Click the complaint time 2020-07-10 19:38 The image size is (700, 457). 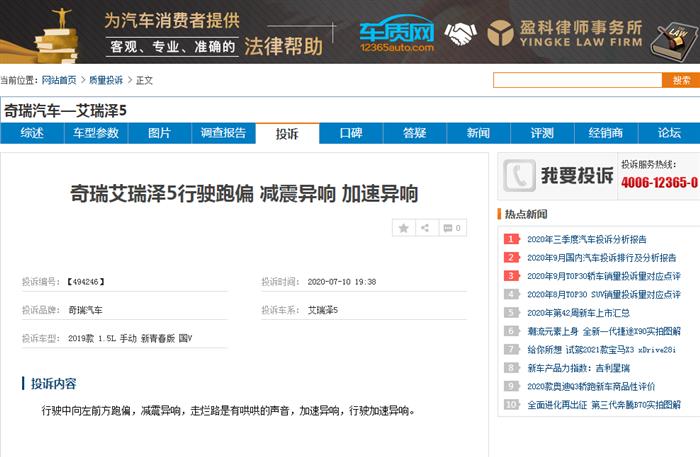[x=342, y=282]
